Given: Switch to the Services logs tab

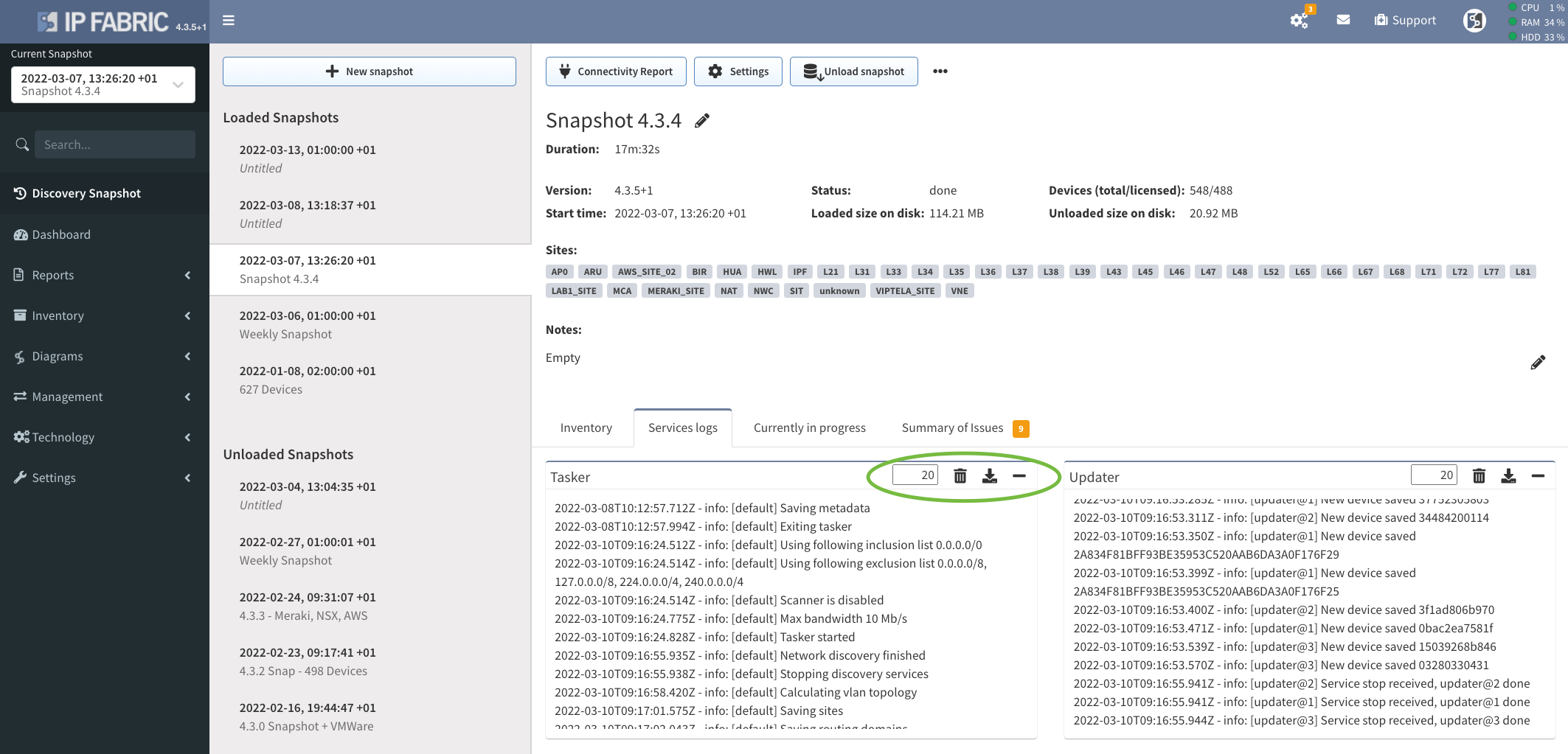Looking at the screenshot, I should click(x=682, y=427).
